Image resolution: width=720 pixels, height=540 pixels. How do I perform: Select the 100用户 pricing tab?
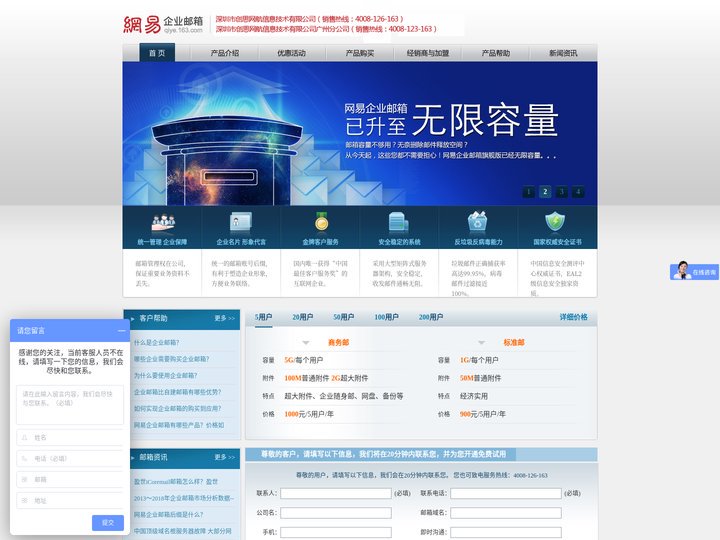pyautogui.click(x=386, y=317)
